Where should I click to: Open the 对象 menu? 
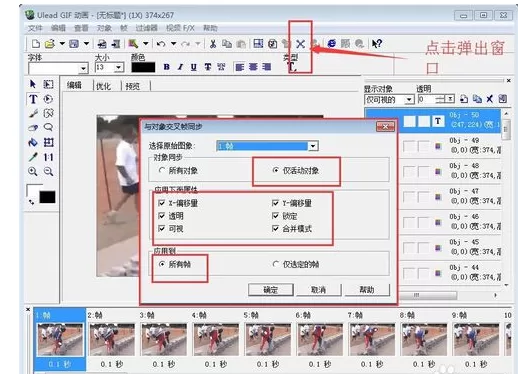[x=104, y=28]
